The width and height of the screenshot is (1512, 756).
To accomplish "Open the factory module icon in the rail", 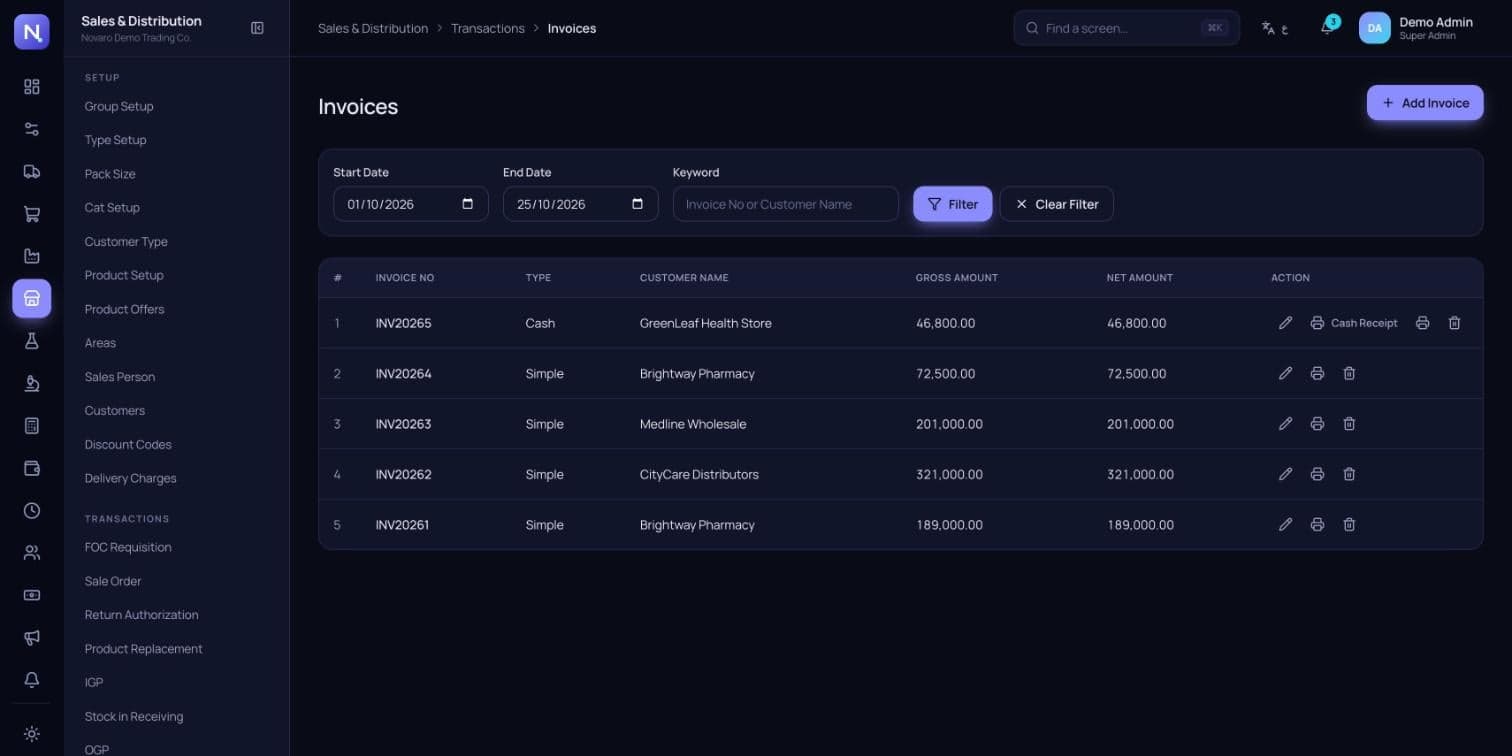I will point(32,256).
